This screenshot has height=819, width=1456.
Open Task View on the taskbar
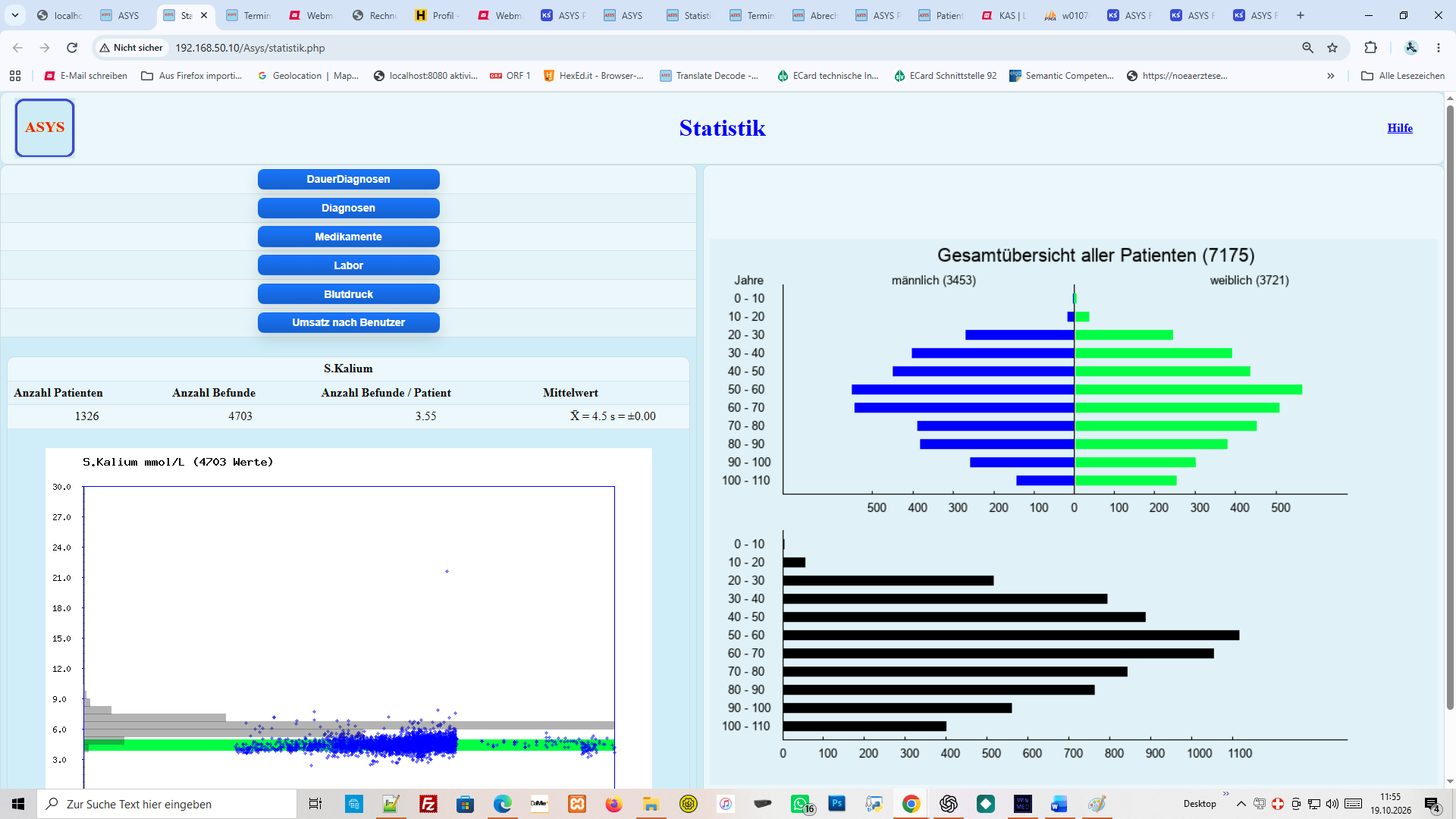click(x=315, y=804)
